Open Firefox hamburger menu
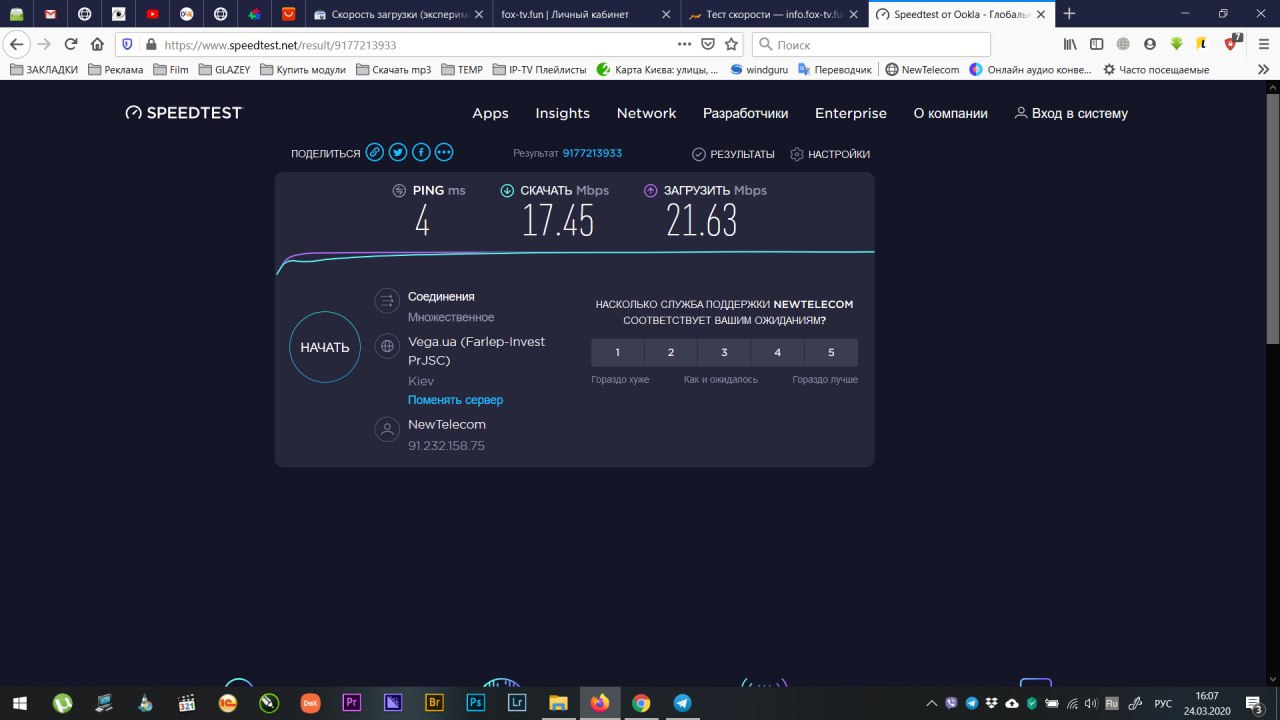Image resolution: width=1280 pixels, height=720 pixels. point(1262,44)
